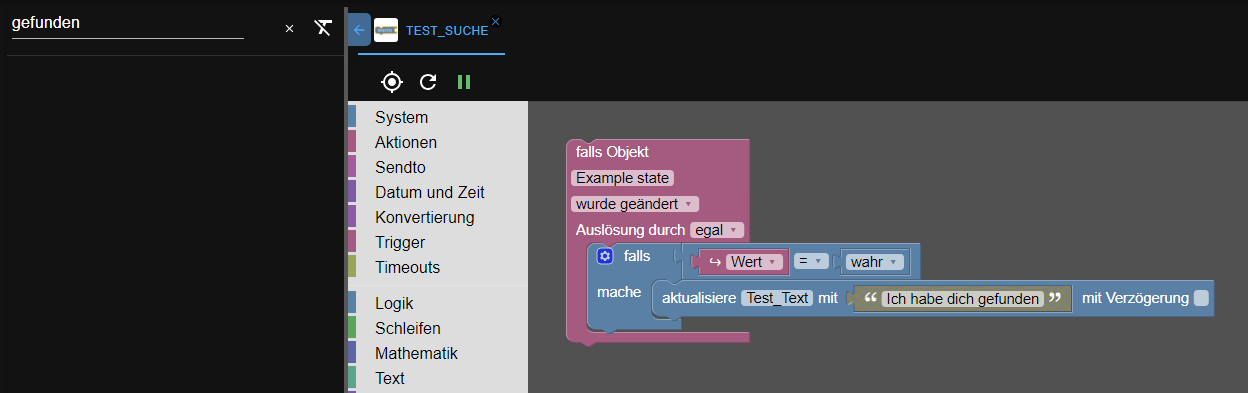Open the Trigger toolbox category
The width and height of the screenshot is (1248, 393).
pos(400,242)
